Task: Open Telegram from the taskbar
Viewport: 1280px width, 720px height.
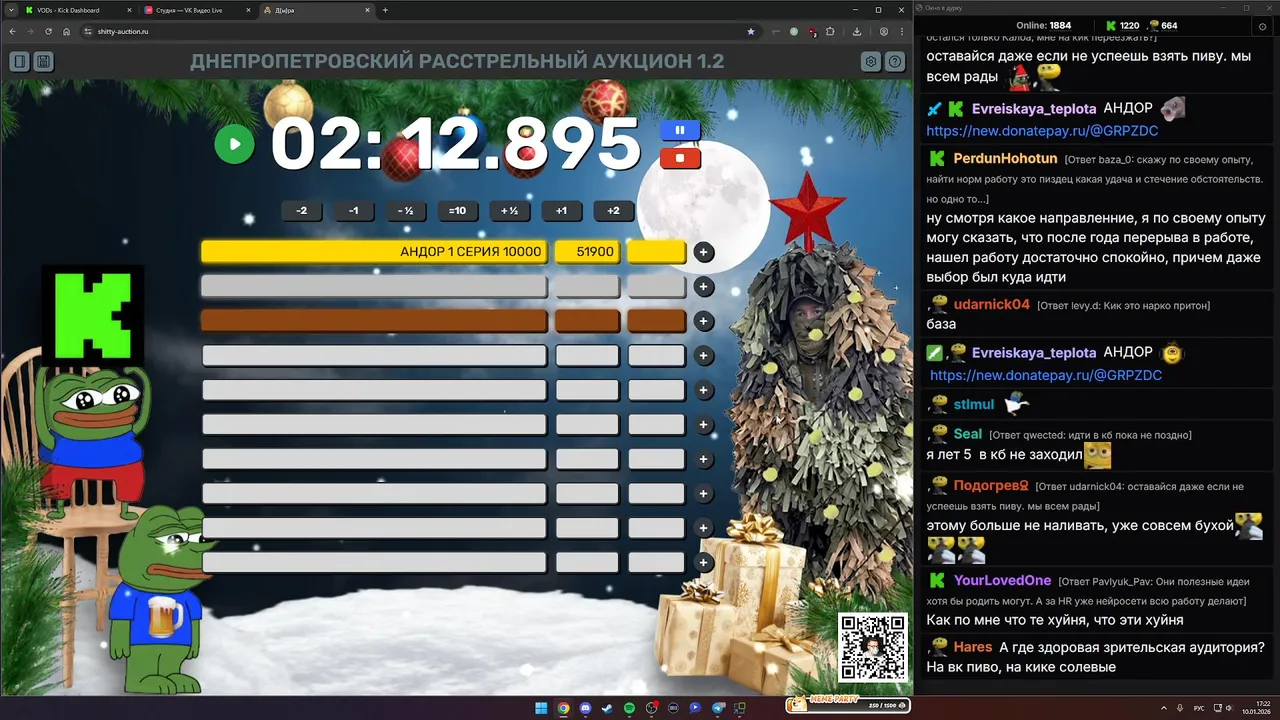Action: pos(717,708)
